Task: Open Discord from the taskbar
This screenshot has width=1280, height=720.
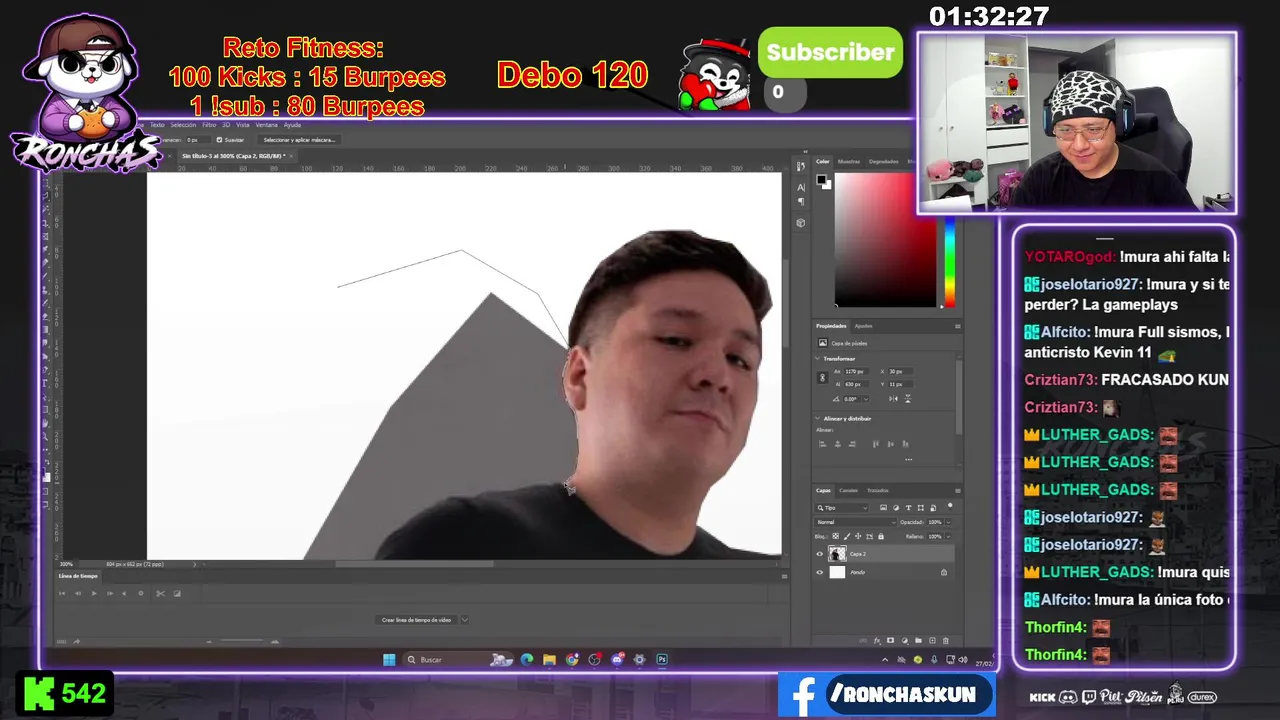Action: tap(618, 659)
